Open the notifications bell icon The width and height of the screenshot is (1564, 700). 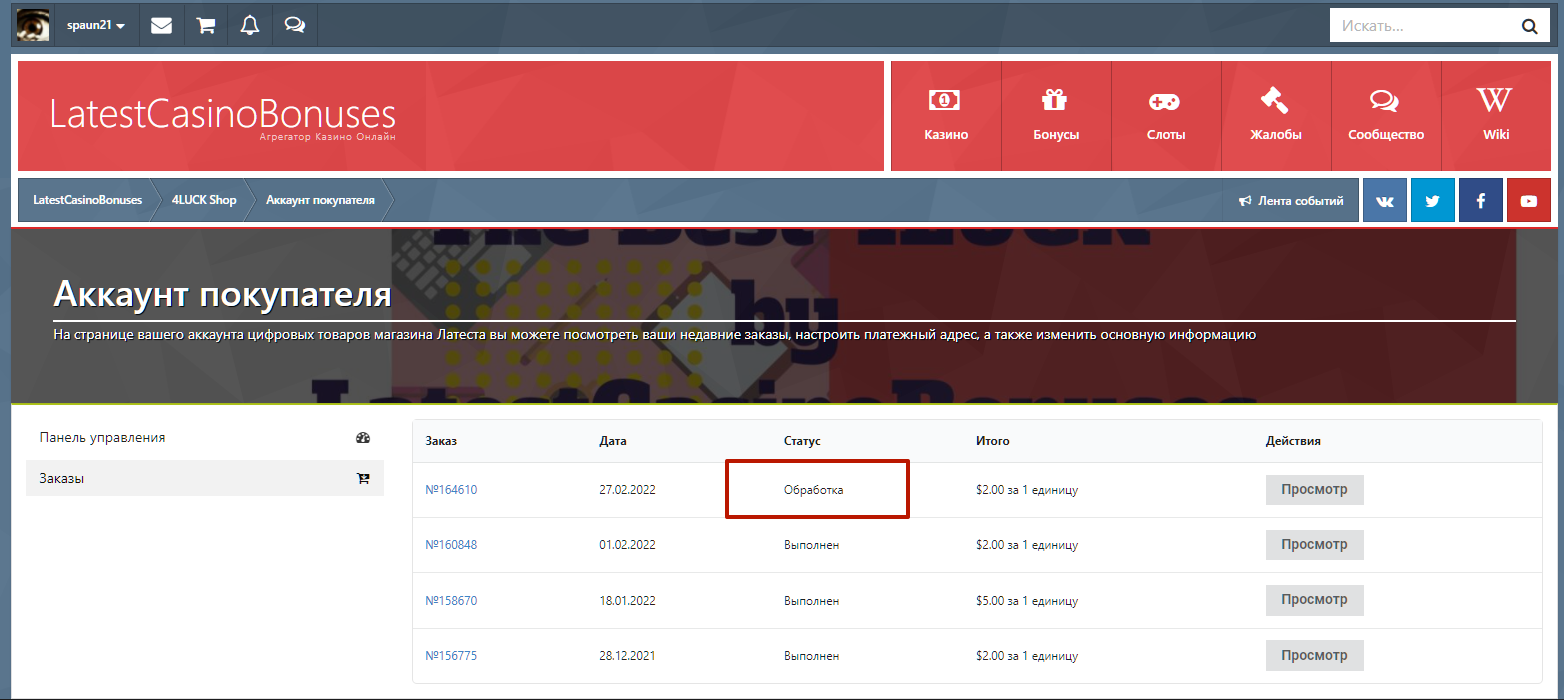pyautogui.click(x=250, y=26)
